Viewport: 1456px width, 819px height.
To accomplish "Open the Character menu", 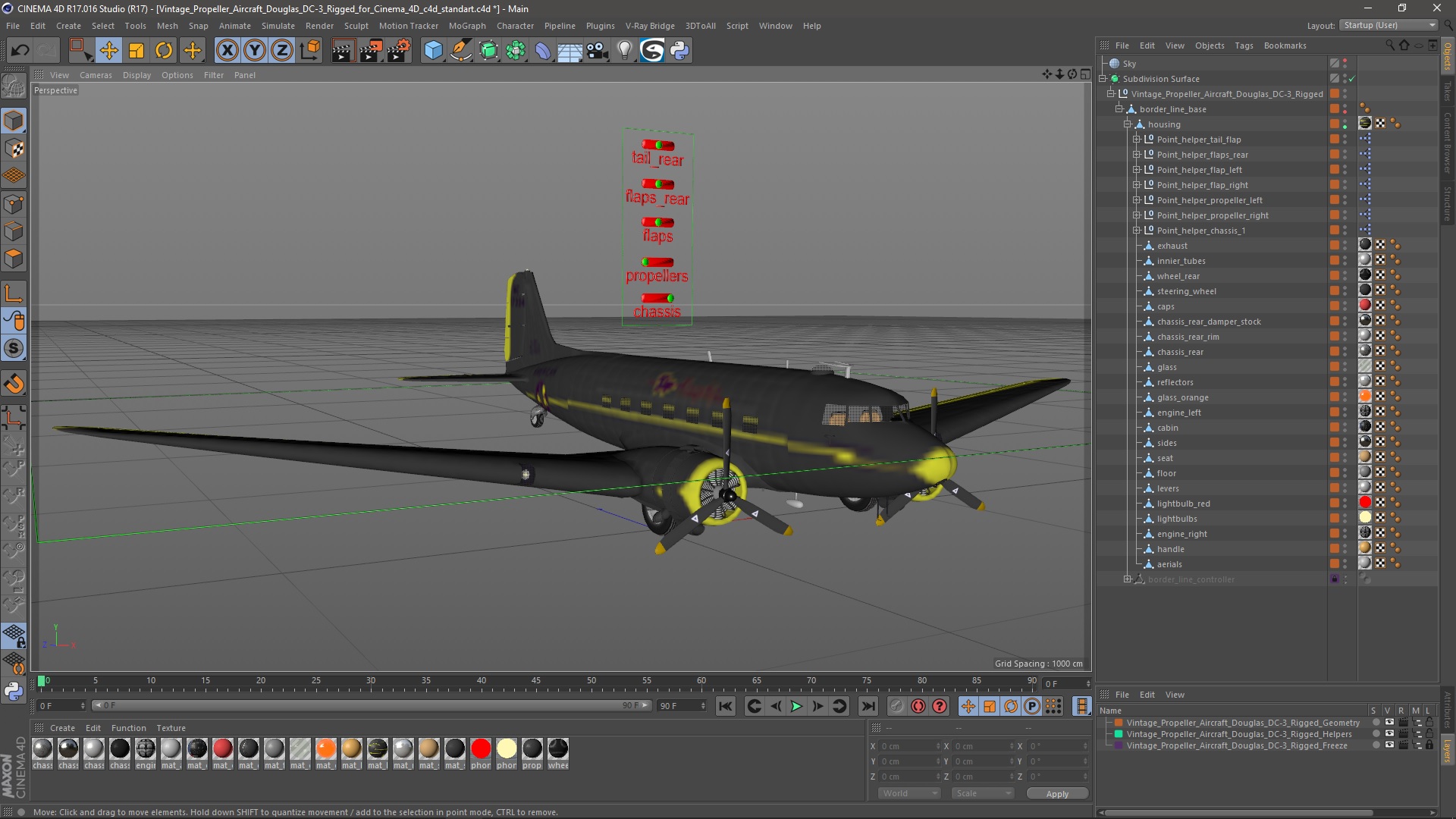I will click(515, 26).
